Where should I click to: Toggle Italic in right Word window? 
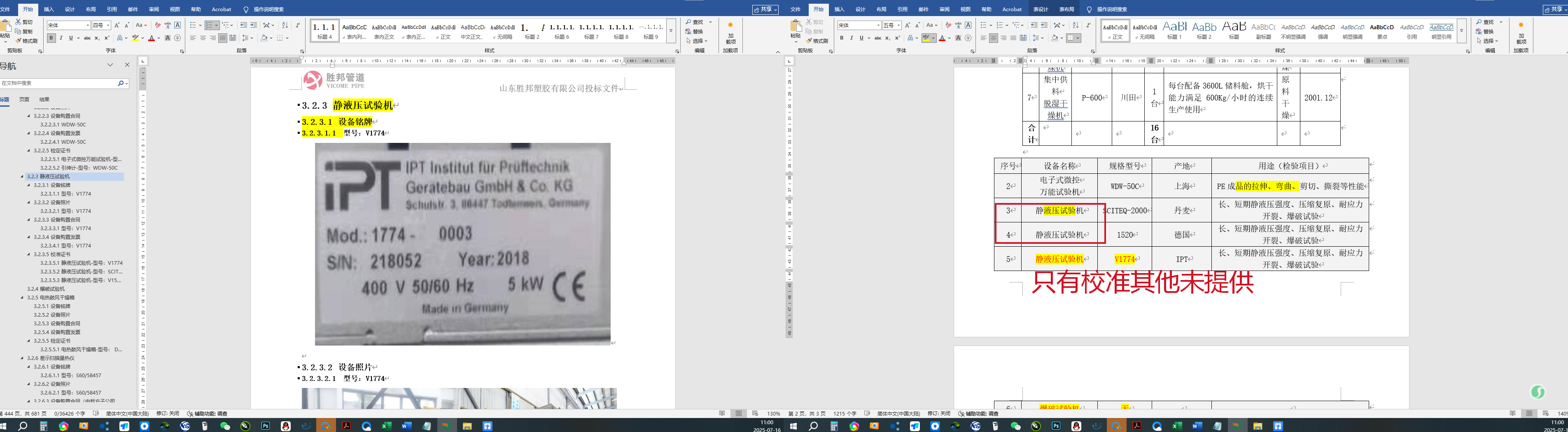852,38
